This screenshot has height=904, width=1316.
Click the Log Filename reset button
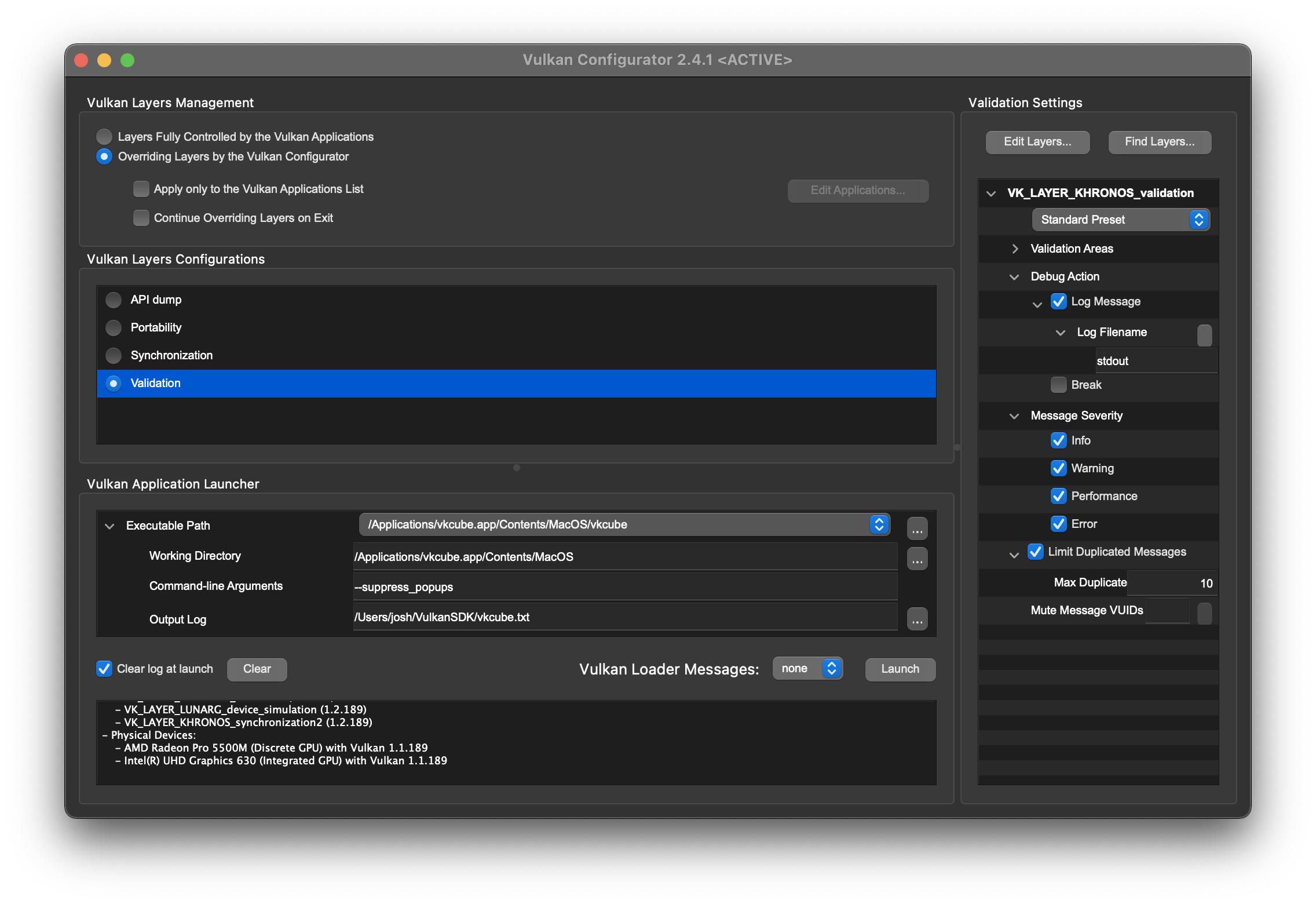[x=1204, y=334]
